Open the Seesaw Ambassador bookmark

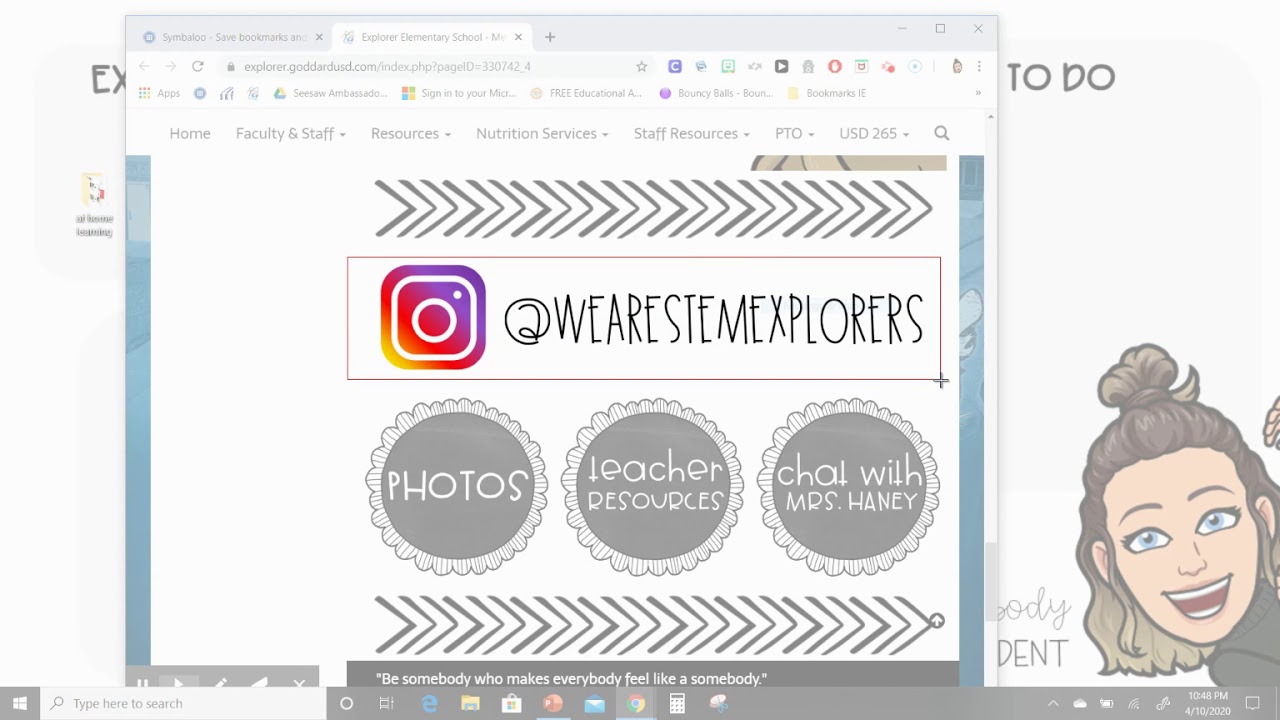tap(330, 93)
